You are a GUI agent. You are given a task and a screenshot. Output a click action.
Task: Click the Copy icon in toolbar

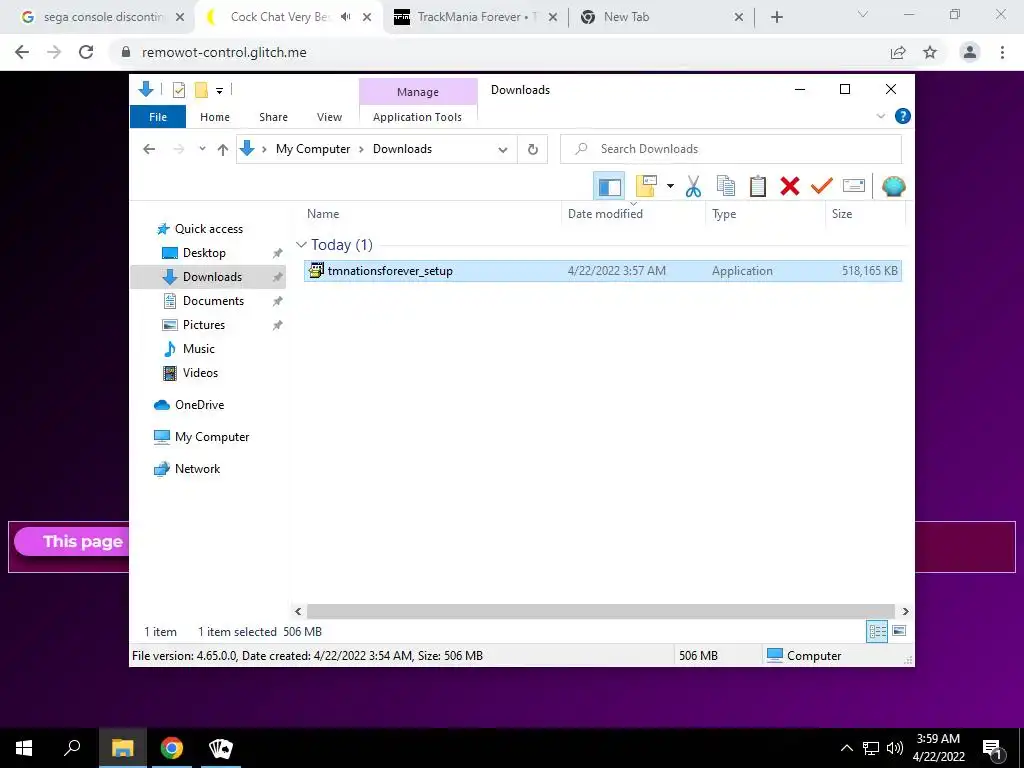[726, 186]
